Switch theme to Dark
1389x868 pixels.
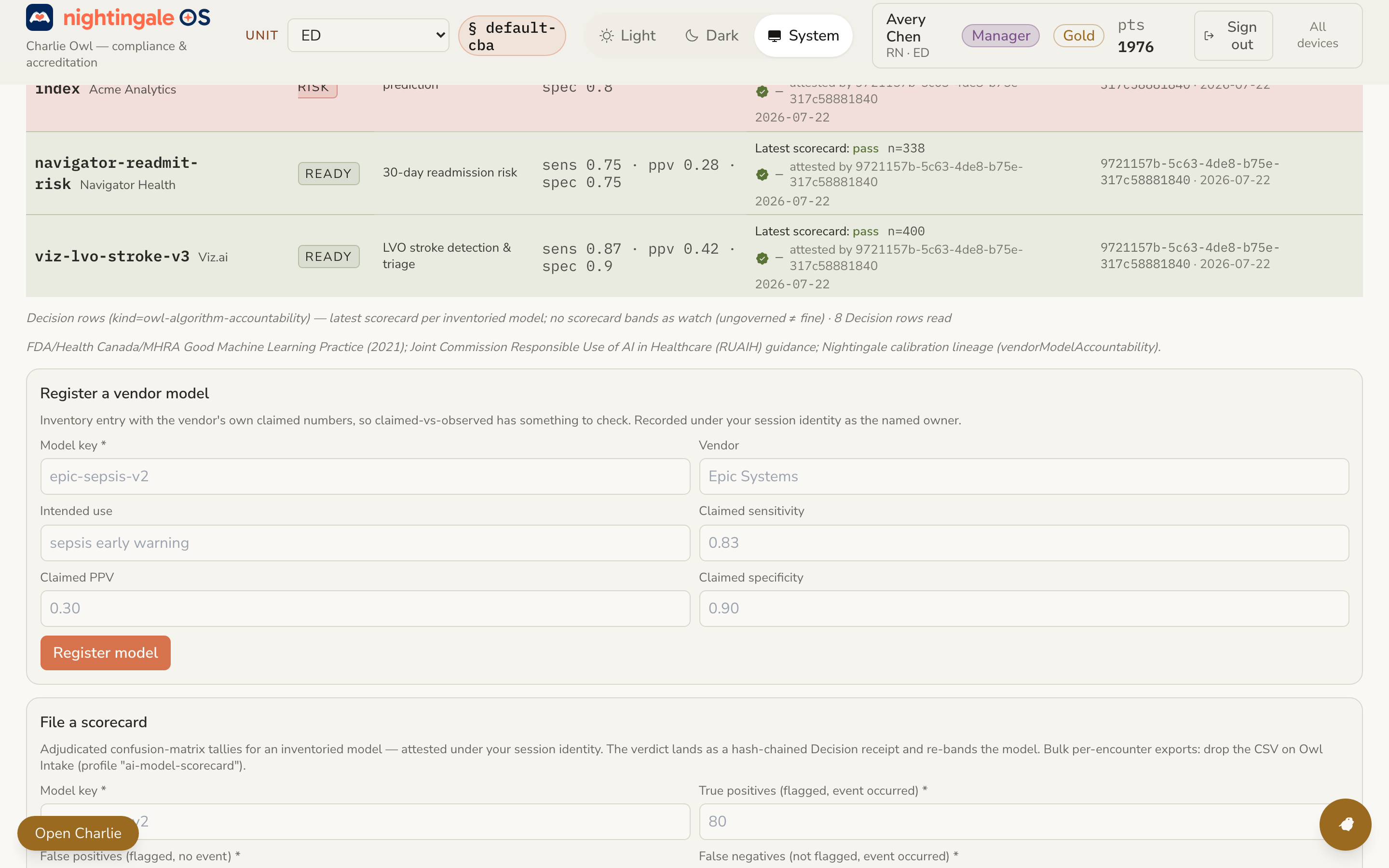[712, 36]
